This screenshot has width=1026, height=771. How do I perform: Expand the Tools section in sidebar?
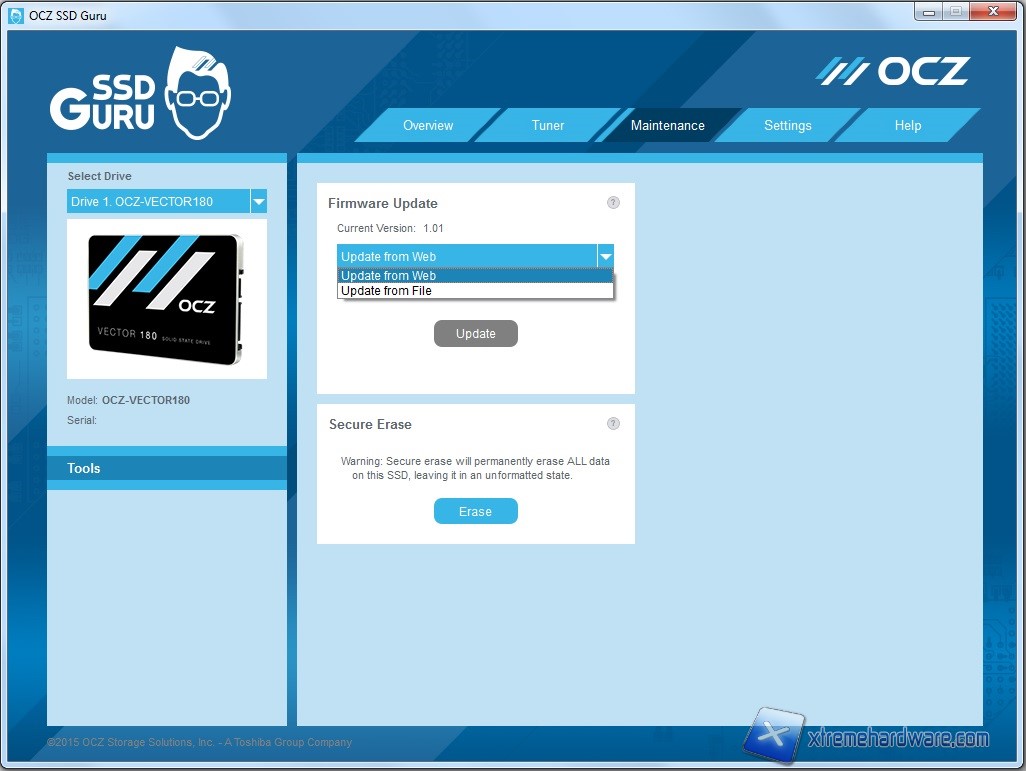[x=166, y=468]
